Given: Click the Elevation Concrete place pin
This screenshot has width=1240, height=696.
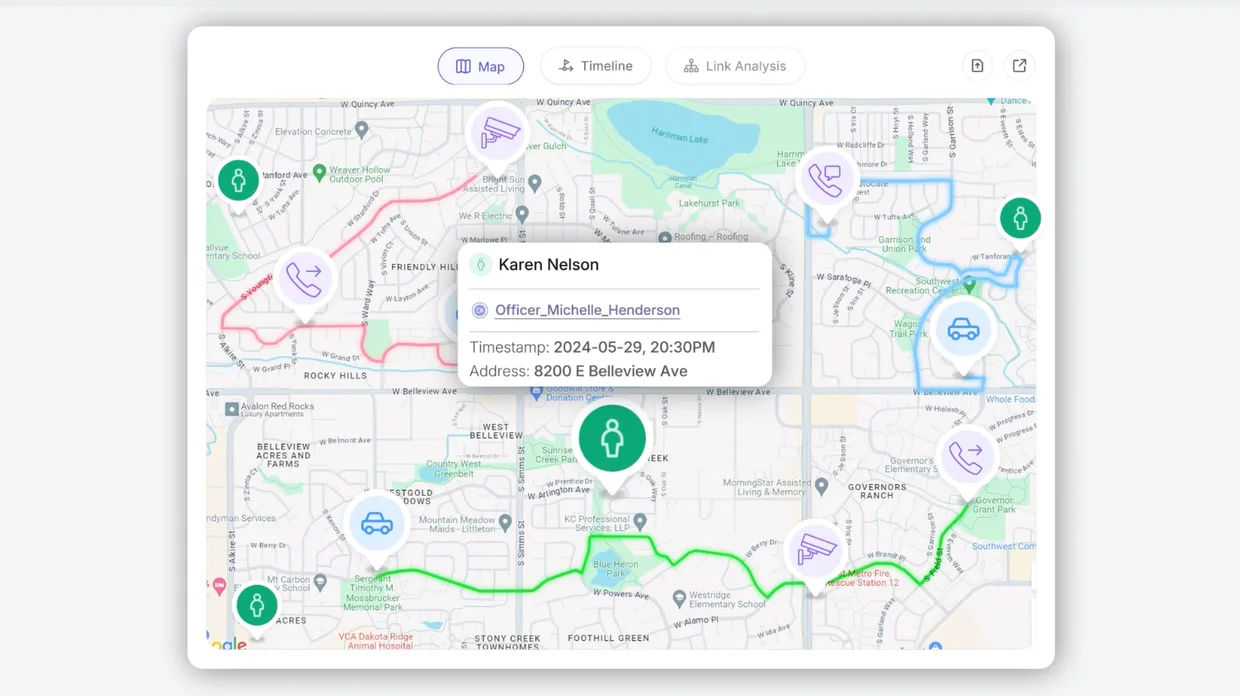Looking at the screenshot, I should point(362,129).
